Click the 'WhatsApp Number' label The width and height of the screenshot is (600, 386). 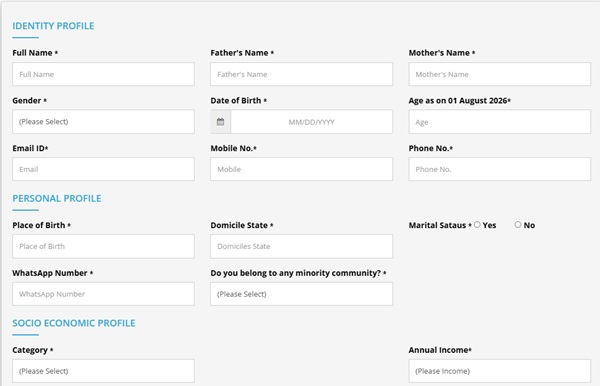point(52,273)
